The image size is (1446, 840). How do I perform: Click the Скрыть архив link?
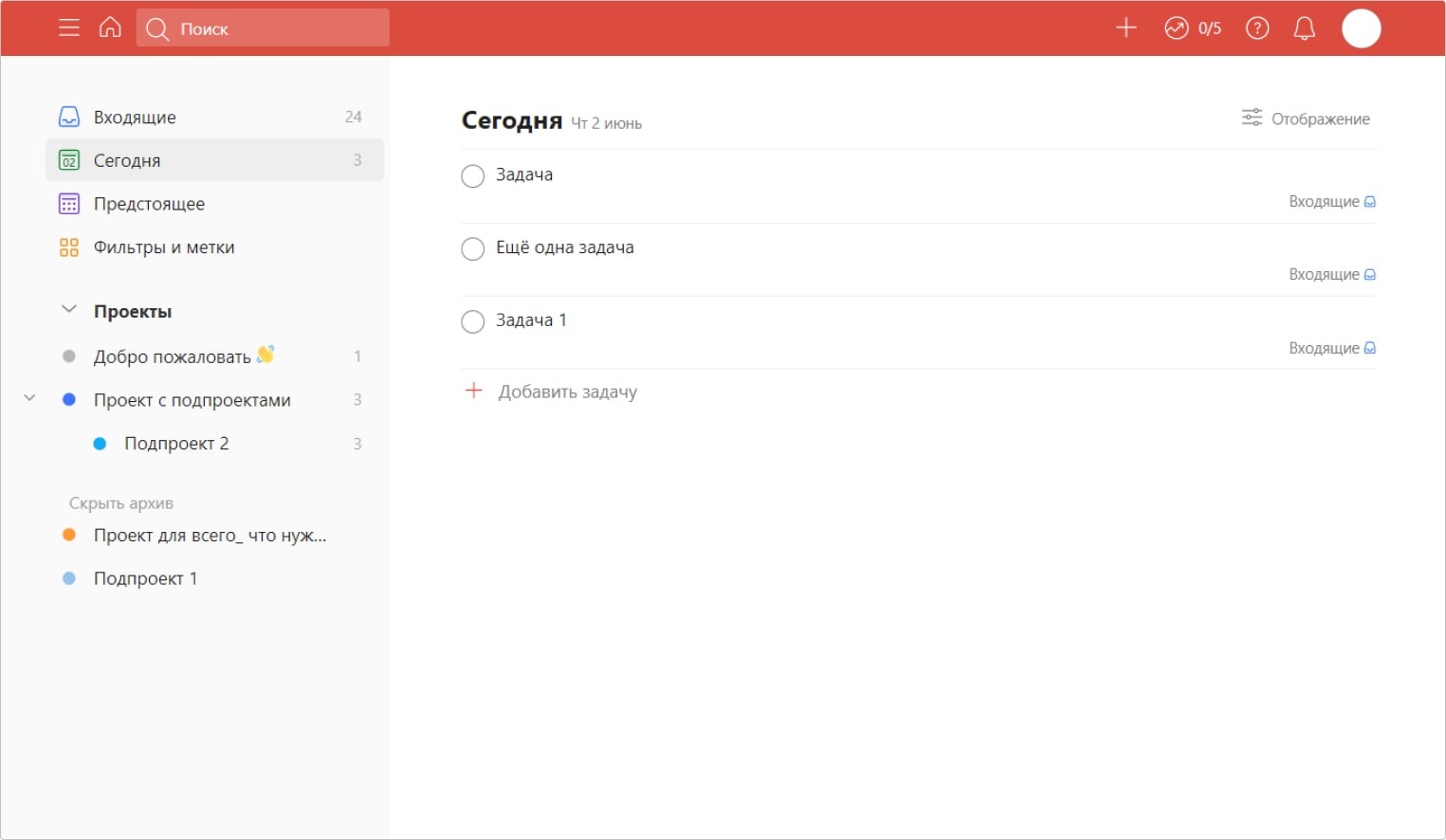click(121, 503)
